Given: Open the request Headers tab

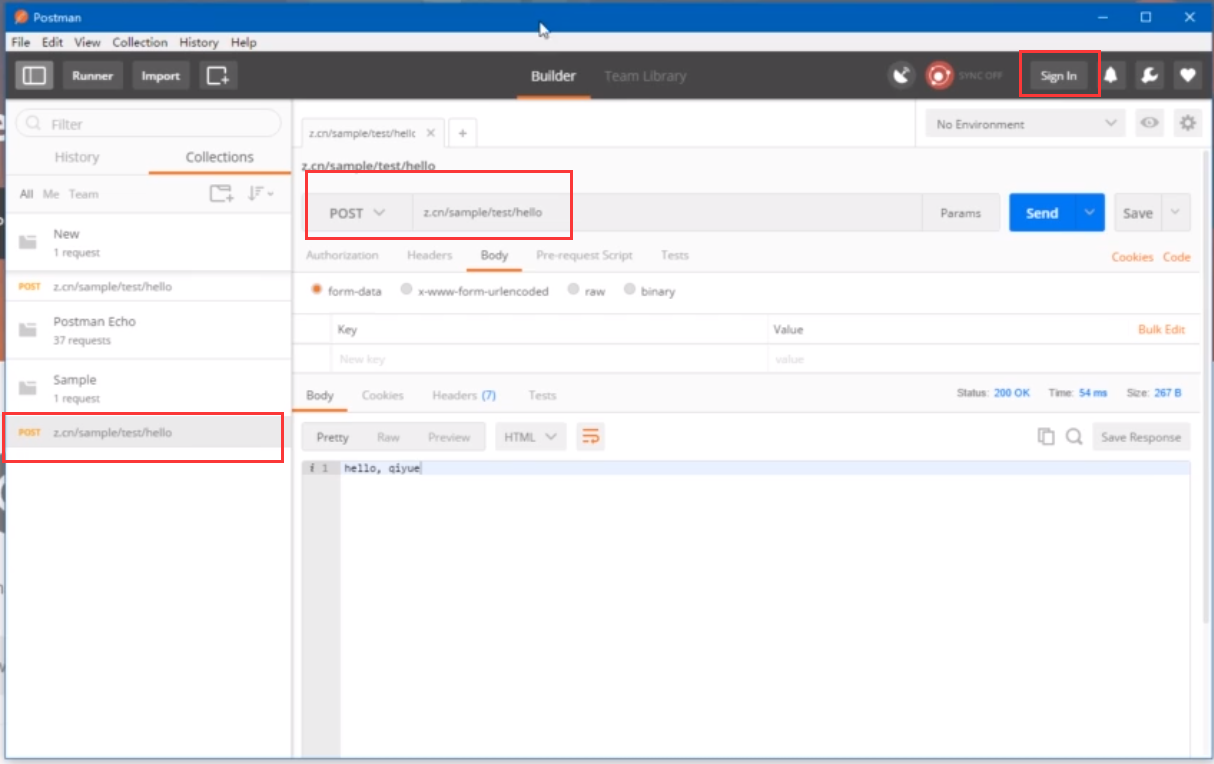Looking at the screenshot, I should point(430,255).
